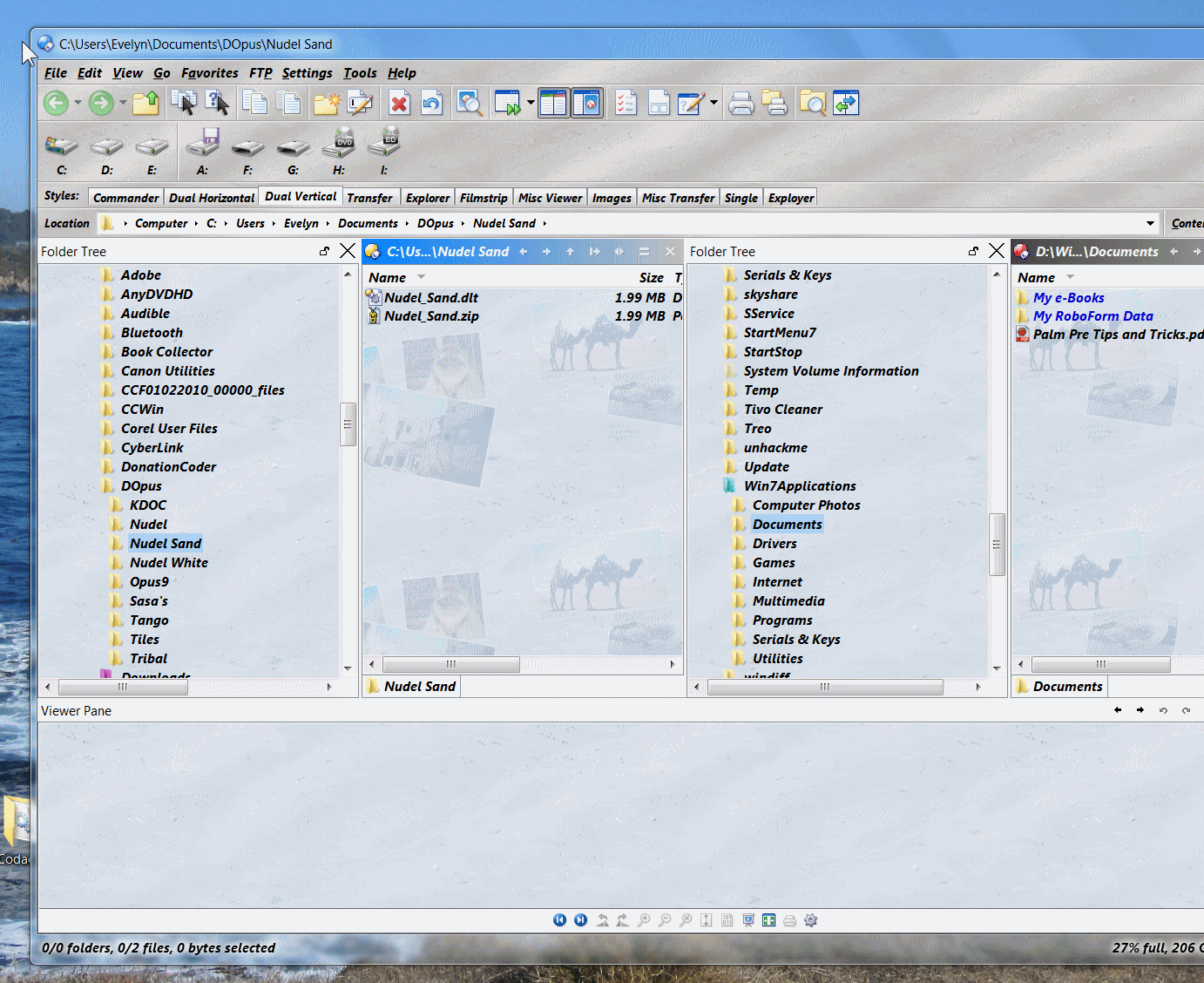The height and width of the screenshot is (983, 1204).
Task: Rotate viewer image left
Action: click(602, 920)
